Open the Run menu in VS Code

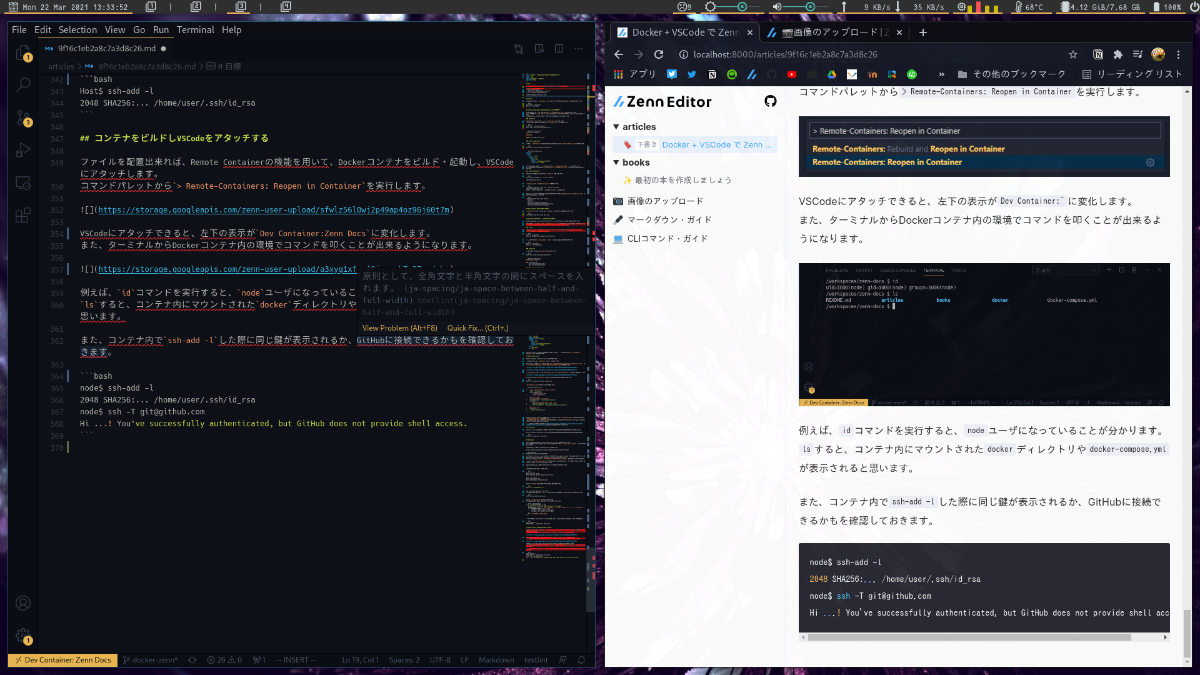click(161, 30)
